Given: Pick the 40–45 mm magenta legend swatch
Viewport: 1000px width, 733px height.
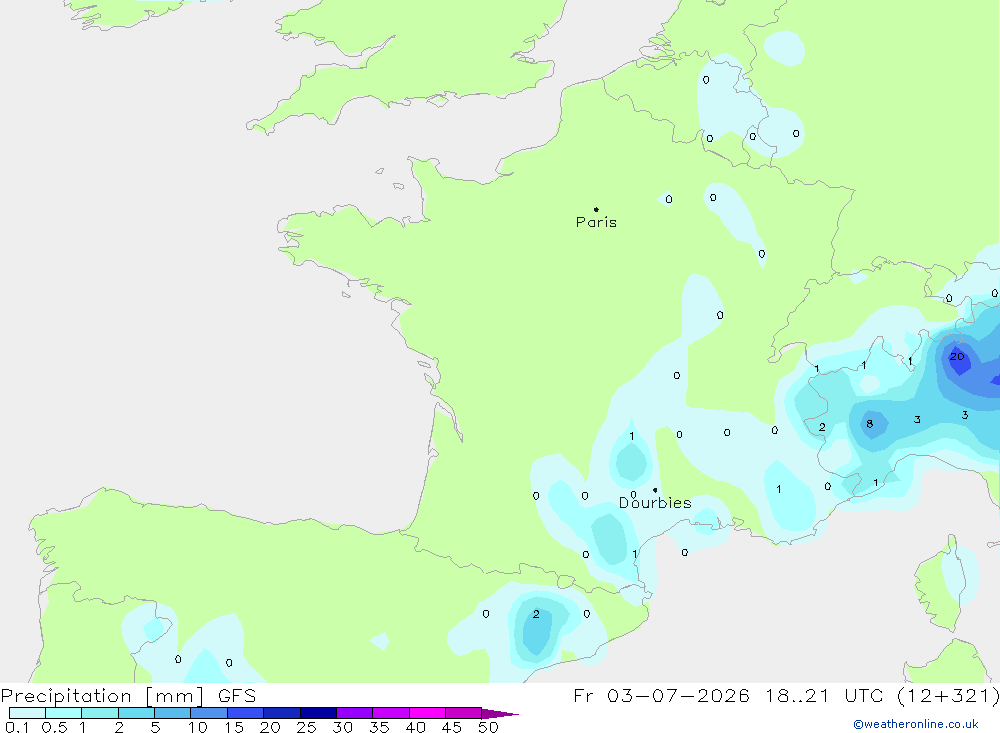Looking at the screenshot, I should tap(427, 713).
